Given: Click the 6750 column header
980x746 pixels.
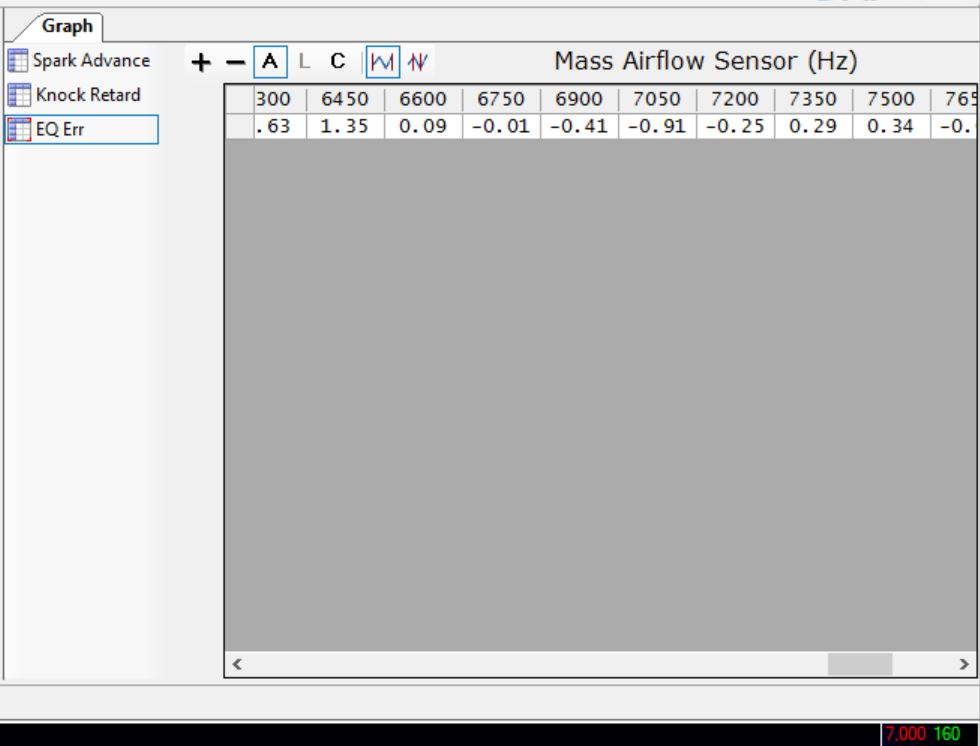Looking at the screenshot, I should (x=501, y=99).
